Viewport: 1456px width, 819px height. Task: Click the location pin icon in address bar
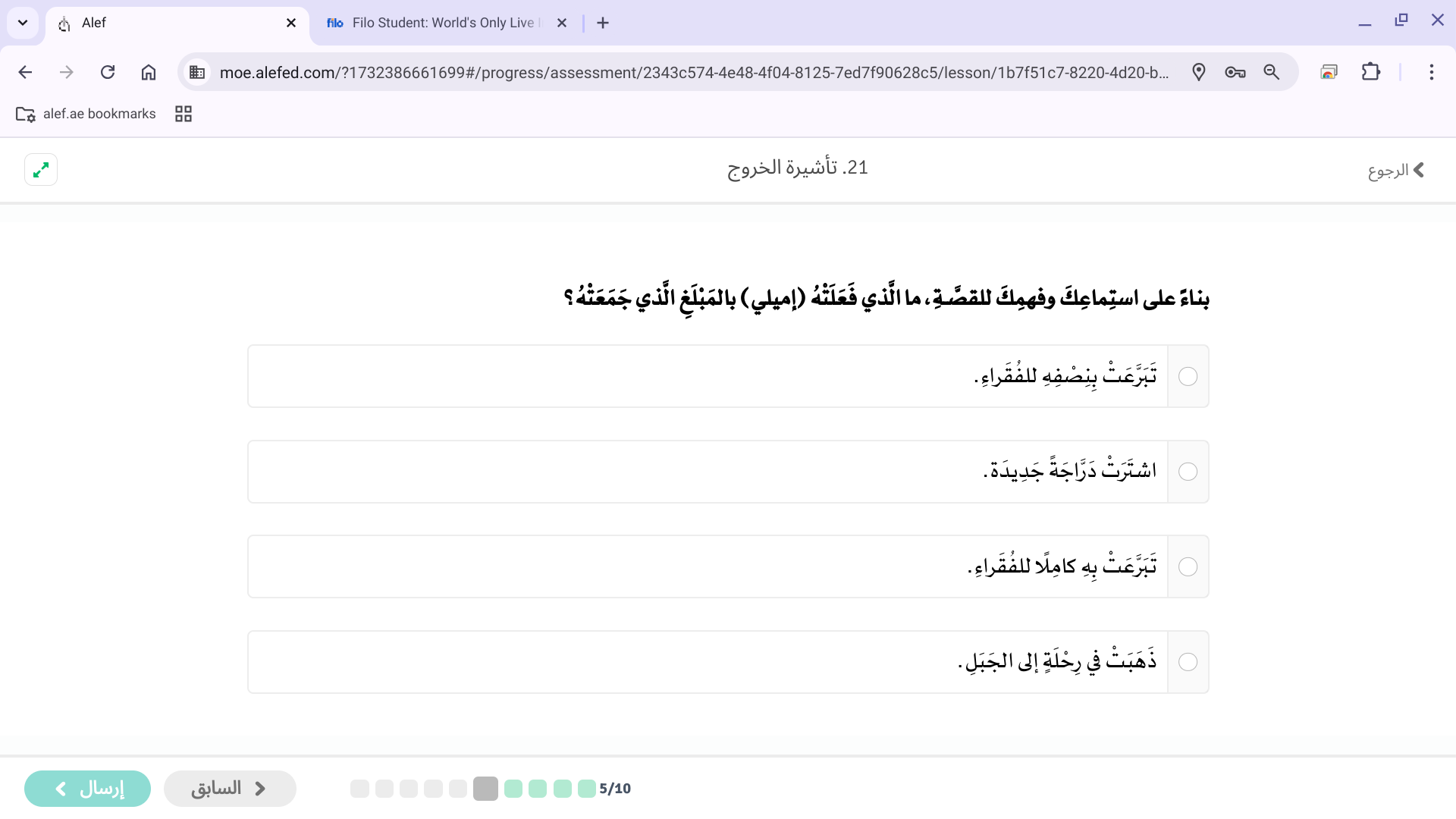tap(1198, 72)
